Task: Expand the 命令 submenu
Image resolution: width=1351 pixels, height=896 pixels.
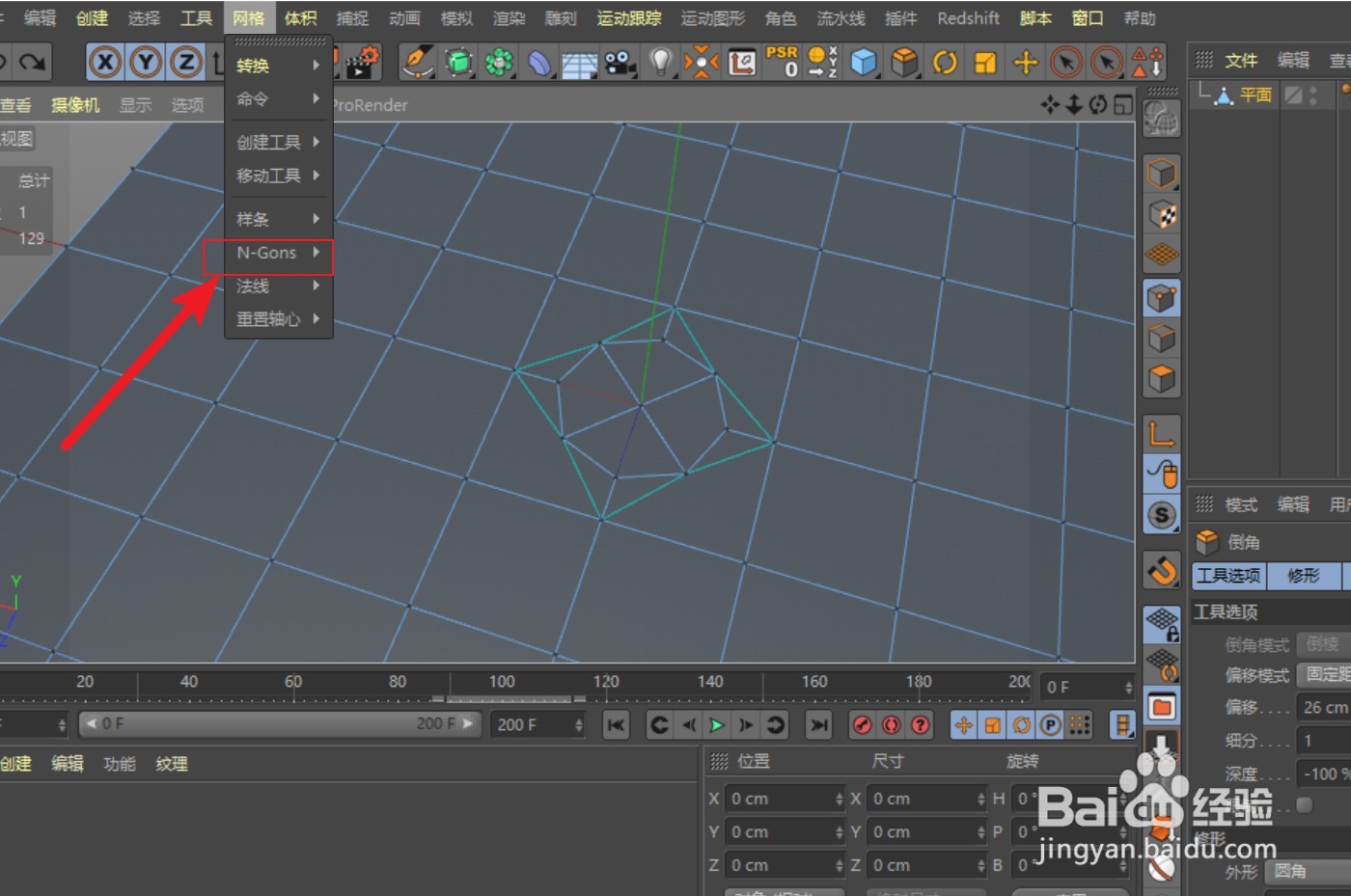Action: [278, 98]
